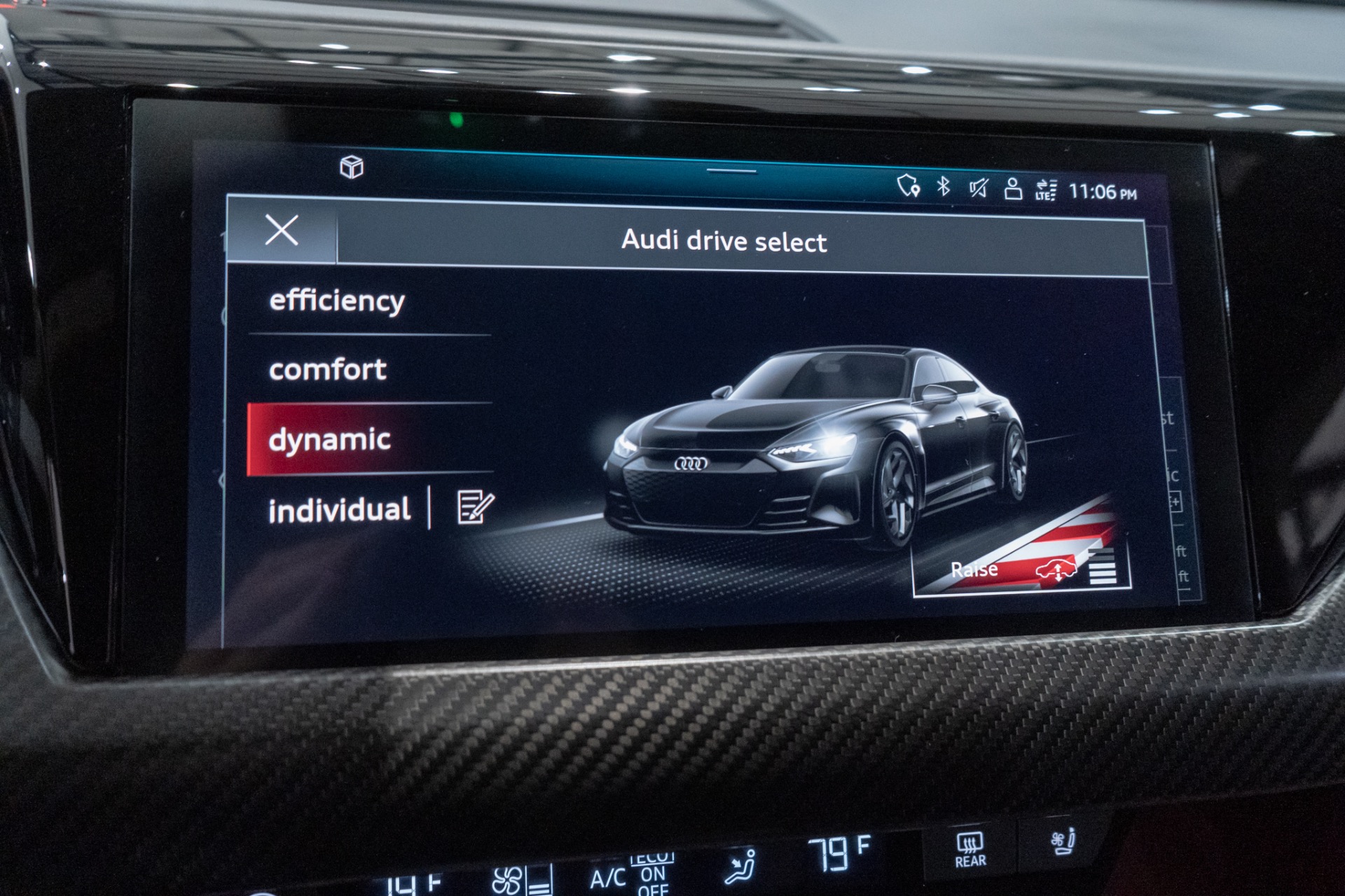
Task: Toggle the seat ventilation button
Action: pyautogui.click(x=1063, y=841)
